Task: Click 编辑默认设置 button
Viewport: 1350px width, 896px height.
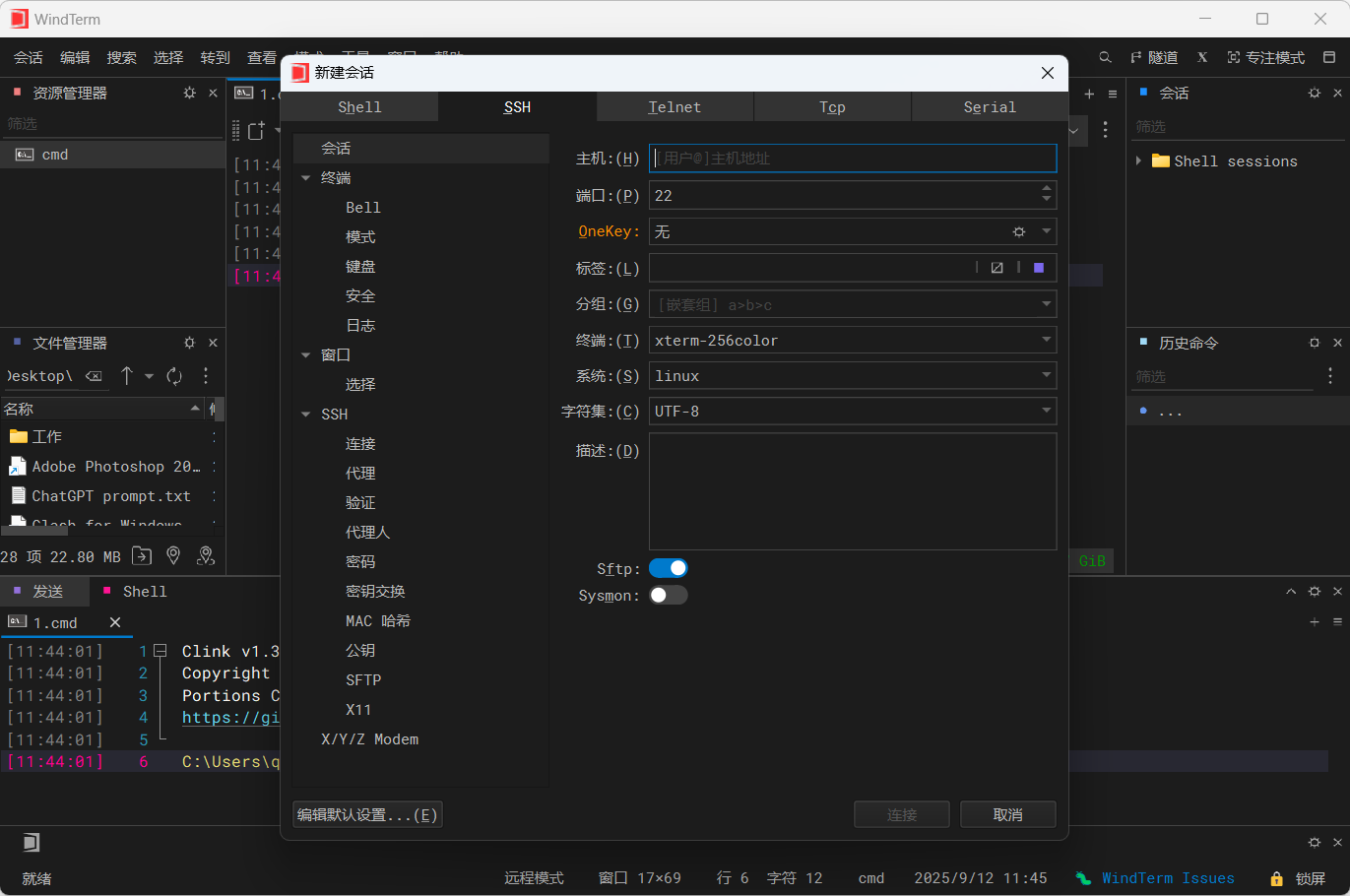Action: click(x=367, y=814)
